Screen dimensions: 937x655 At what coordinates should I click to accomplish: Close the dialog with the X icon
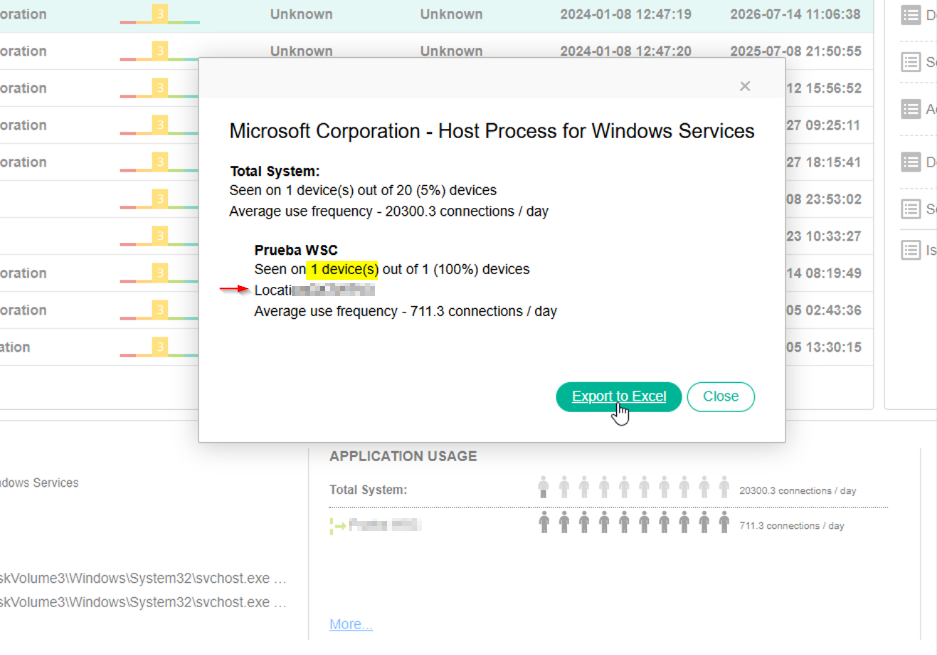745,86
